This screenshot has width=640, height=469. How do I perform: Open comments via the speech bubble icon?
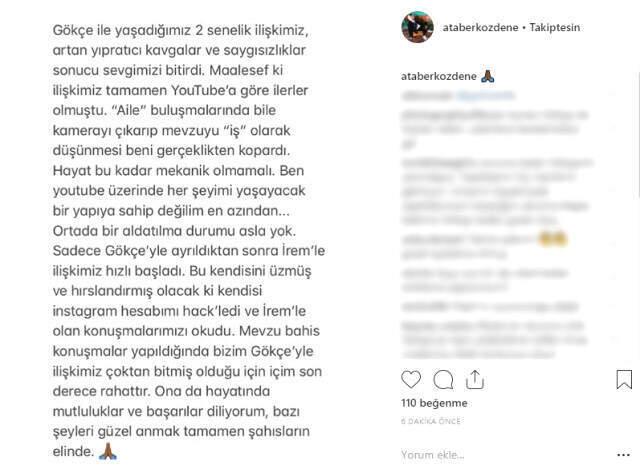point(443,380)
